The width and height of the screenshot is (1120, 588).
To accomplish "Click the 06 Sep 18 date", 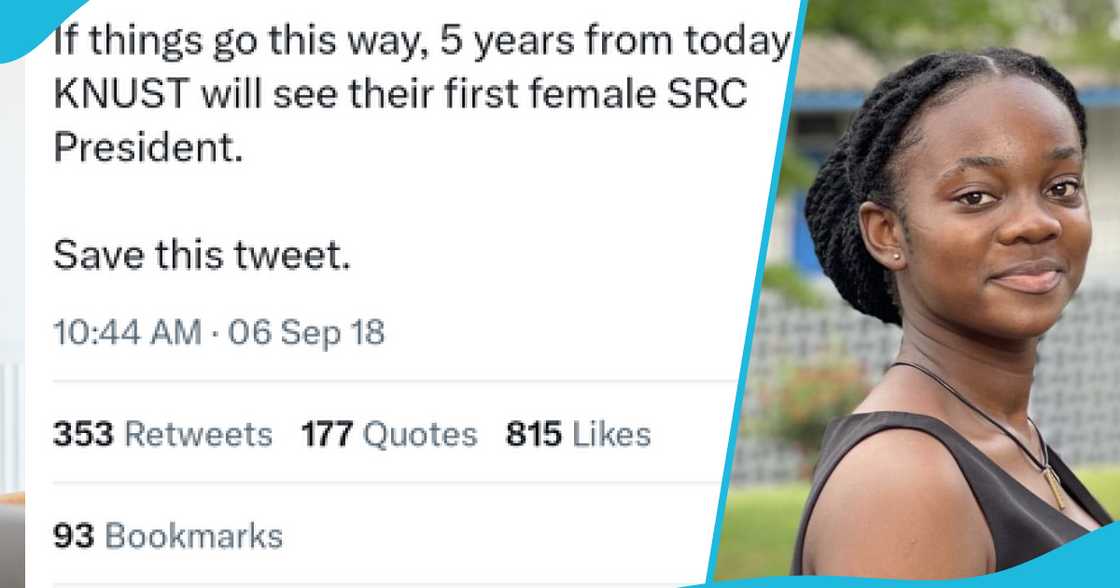I will coord(306,333).
